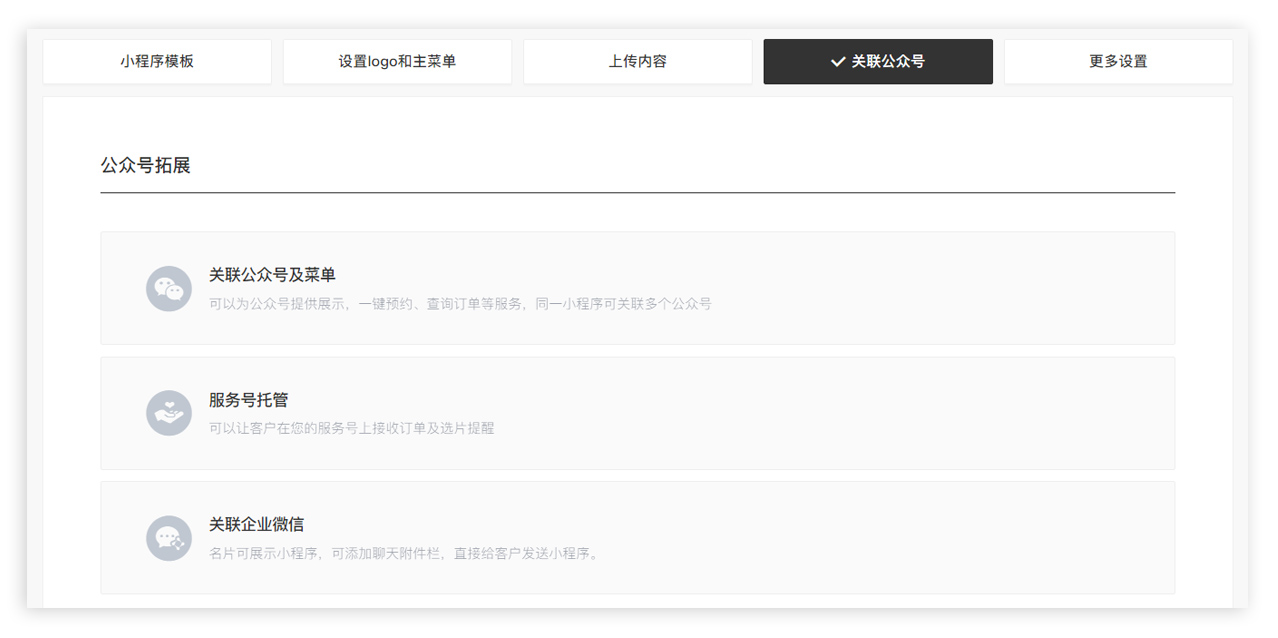Click the chat icon for 关联企业微信

[x=168, y=538]
